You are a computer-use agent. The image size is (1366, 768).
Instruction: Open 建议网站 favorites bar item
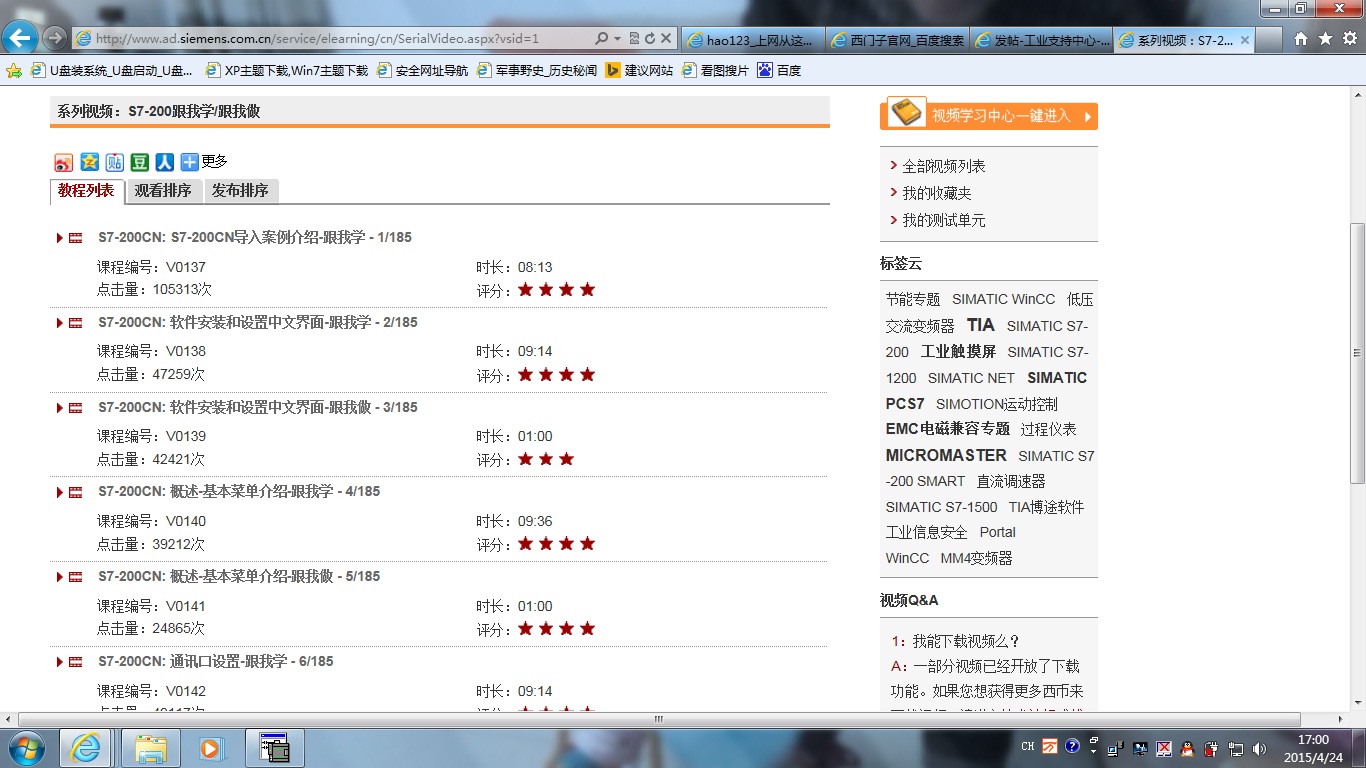pos(640,71)
